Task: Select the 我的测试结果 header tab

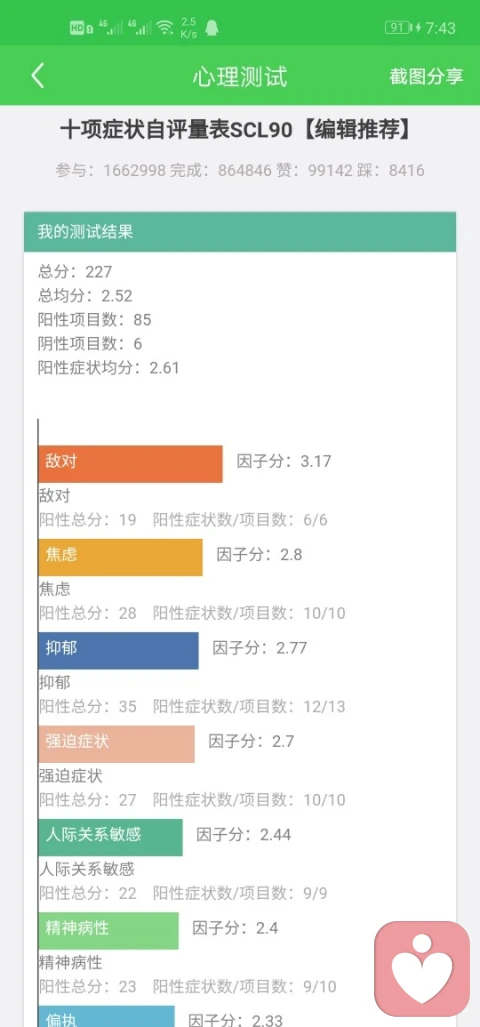Action: tap(240, 232)
